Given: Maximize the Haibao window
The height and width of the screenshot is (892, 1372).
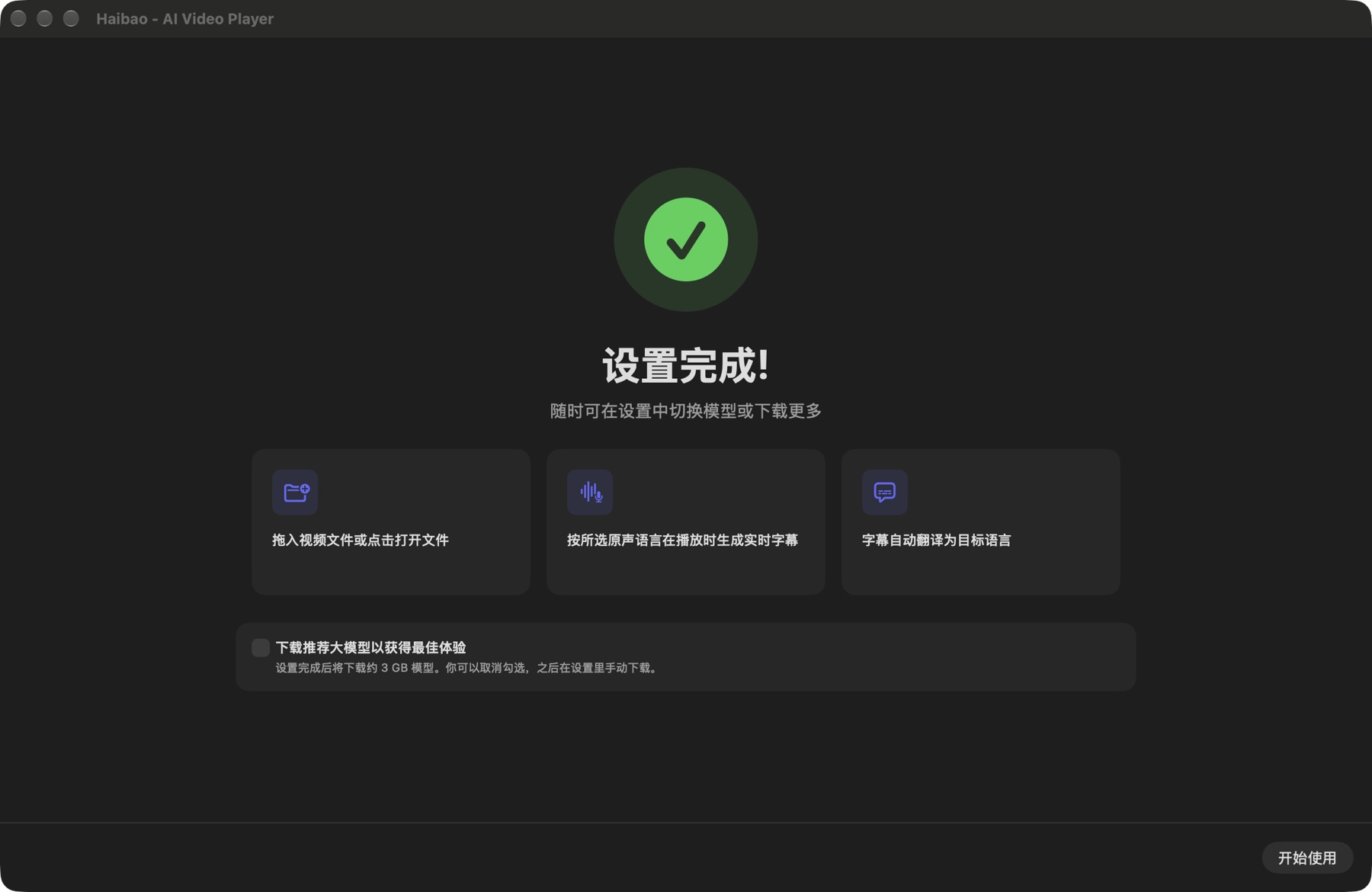Looking at the screenshot, I should point(71,18).
